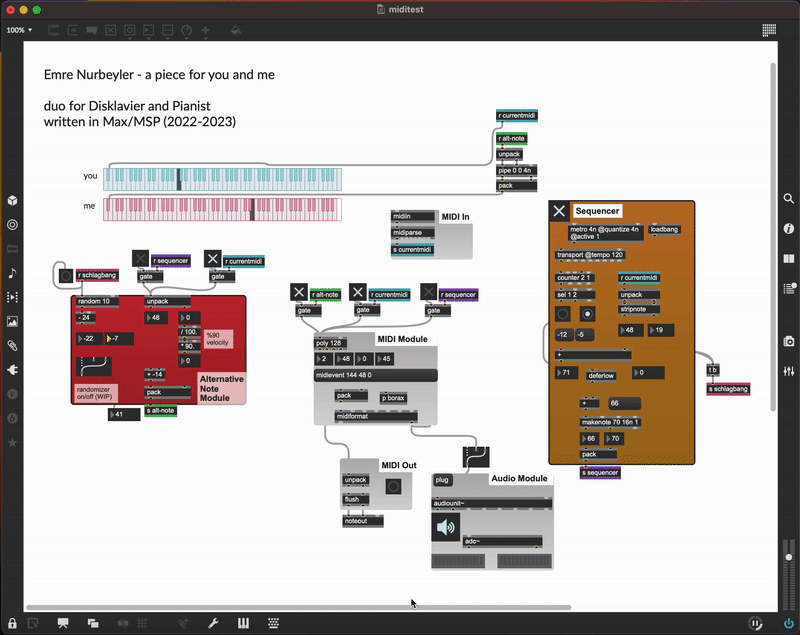Viewport: 800px width, 635px height.
Task: Toggle the X box beside r alt-note
Action: click(x=299, y=292)
